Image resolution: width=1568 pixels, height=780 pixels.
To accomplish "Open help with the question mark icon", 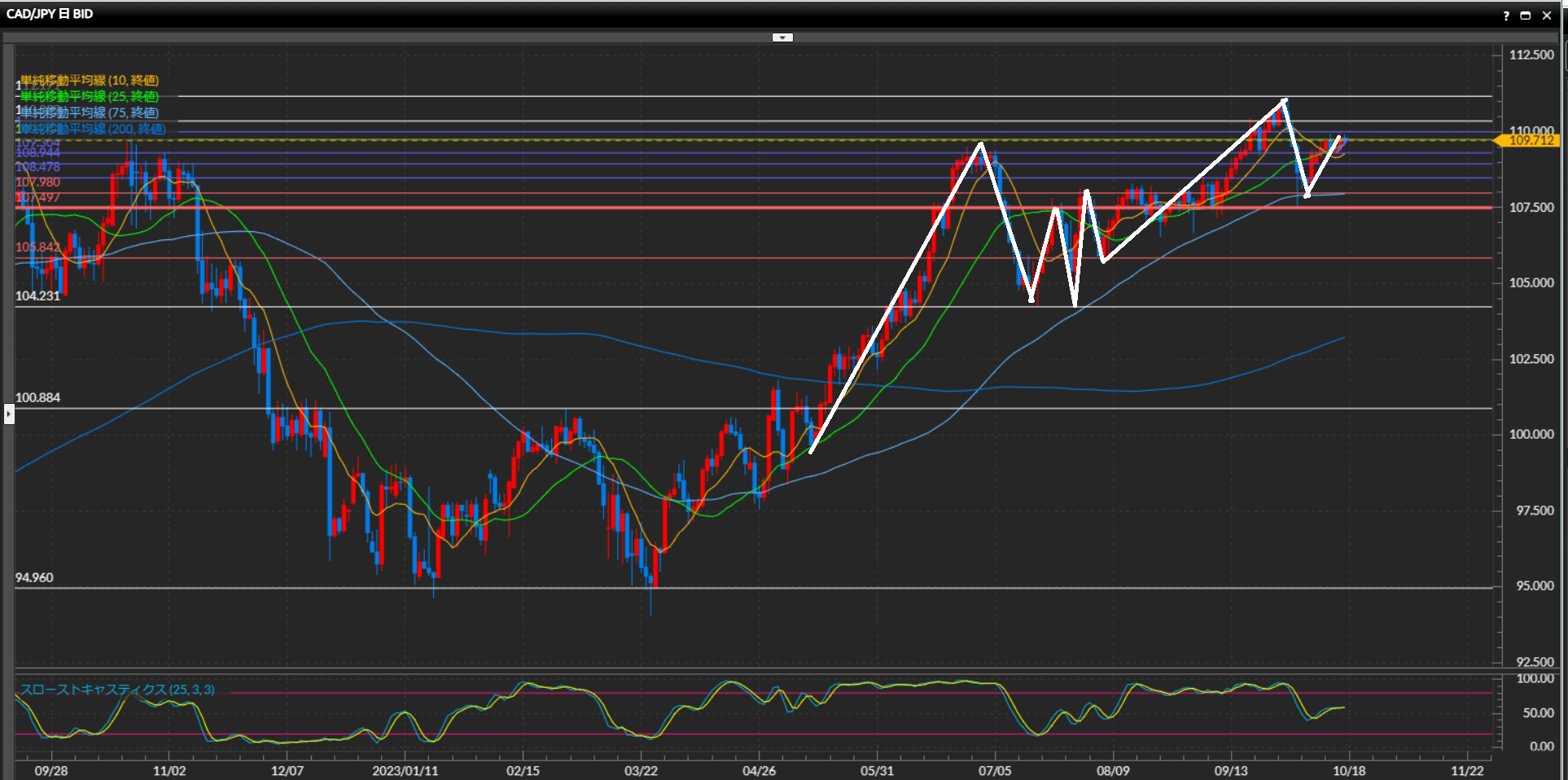I will point(1506,15).
